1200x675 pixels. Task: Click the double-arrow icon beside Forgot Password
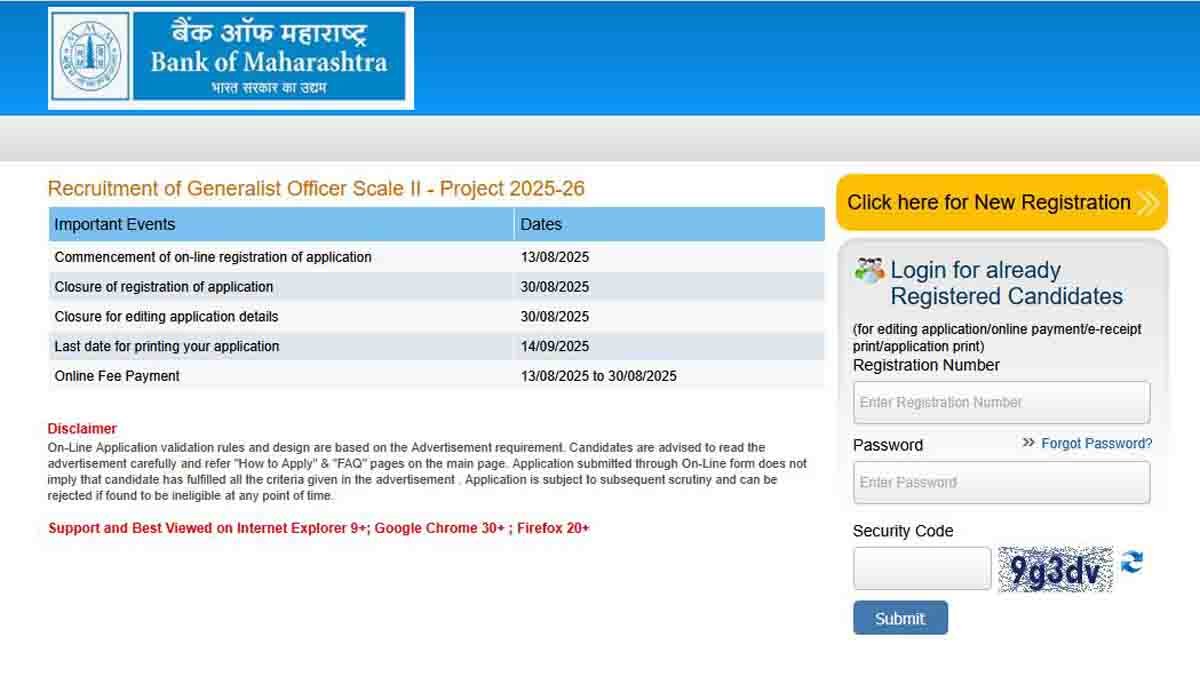pos(1029,443)
